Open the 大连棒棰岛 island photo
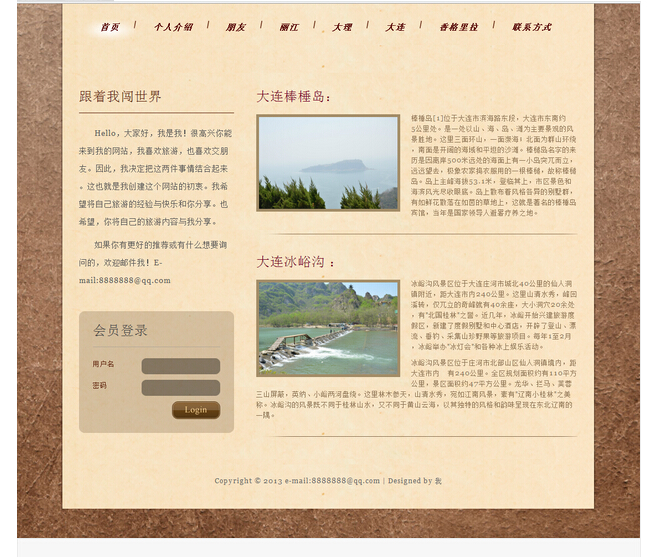Viewport: 665px width, 557px height. [x=328, y=163]
